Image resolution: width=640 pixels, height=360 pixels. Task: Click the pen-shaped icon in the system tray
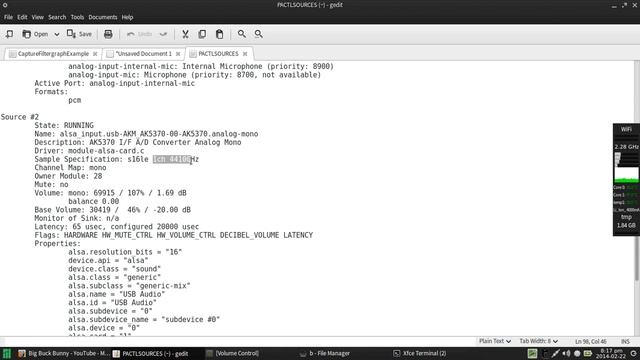tap(555, 353)
